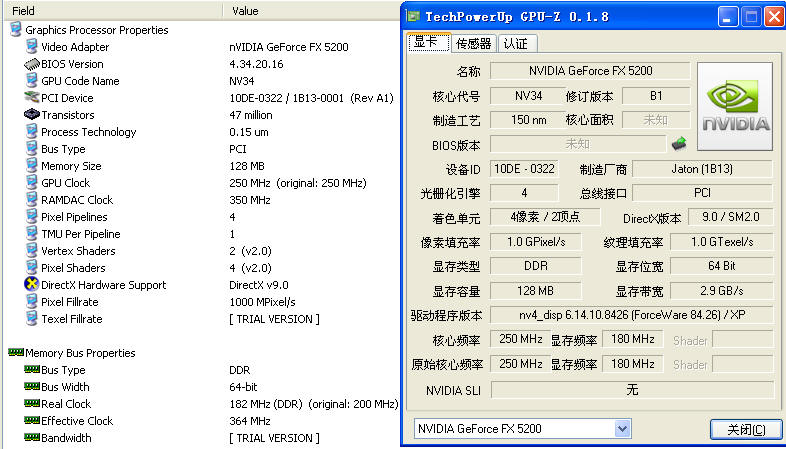
Task: Click the 显存类型 field showing DDR
Action: tap(536, 266)
